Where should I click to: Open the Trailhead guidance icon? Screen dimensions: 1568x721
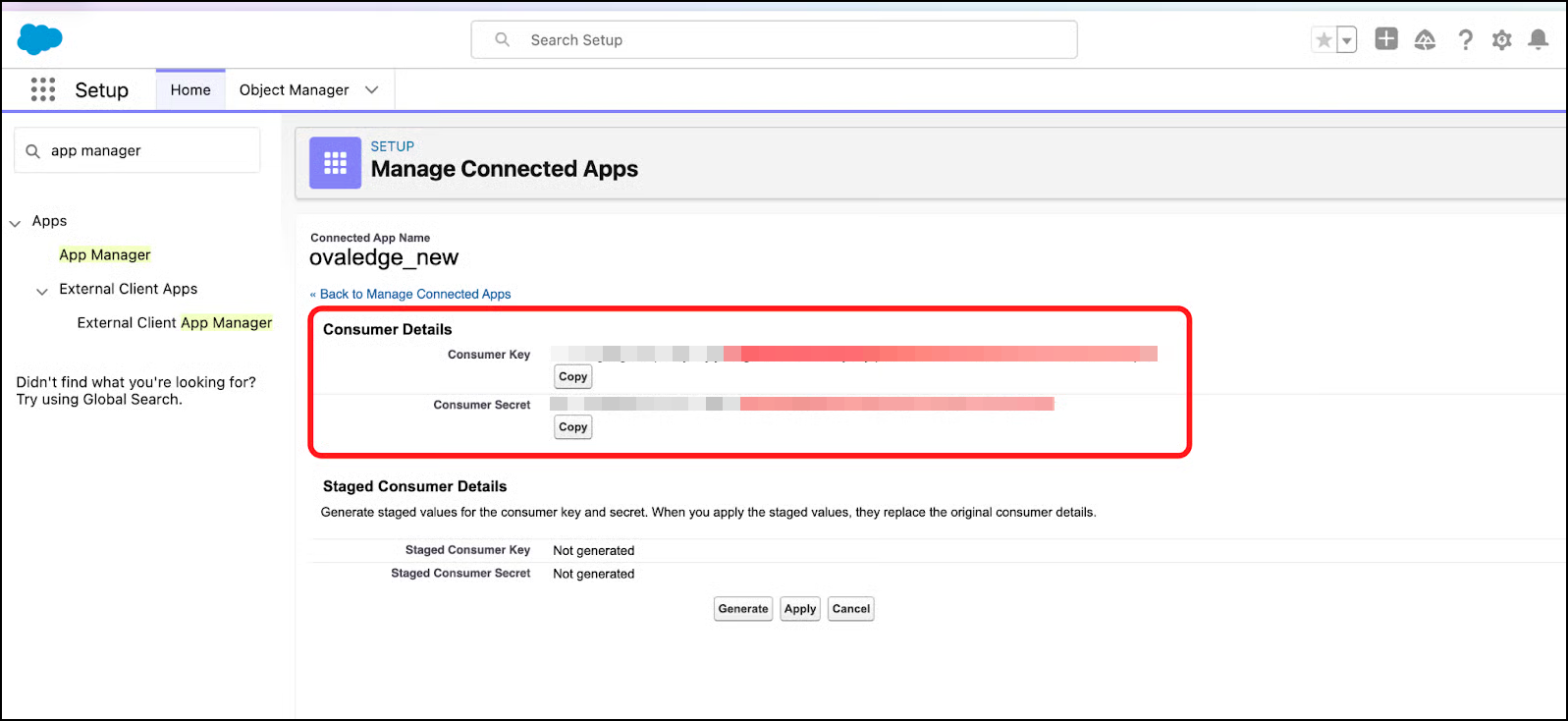(1425, 39)
